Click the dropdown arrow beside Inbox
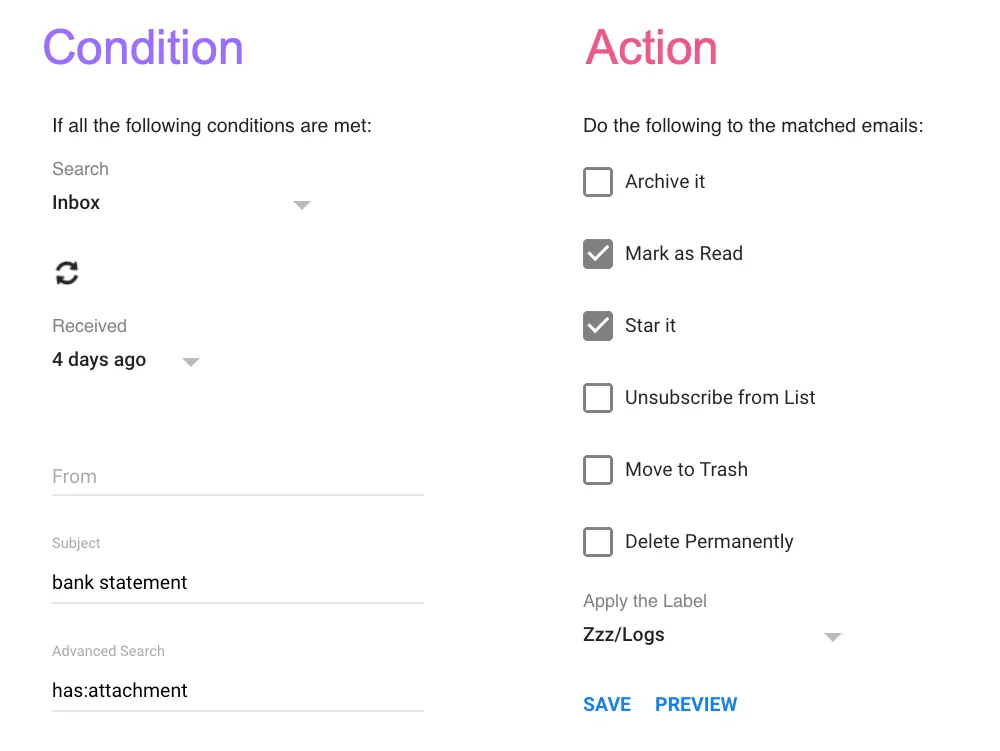Screen dimensions: 1000x751 coord(301,204)
